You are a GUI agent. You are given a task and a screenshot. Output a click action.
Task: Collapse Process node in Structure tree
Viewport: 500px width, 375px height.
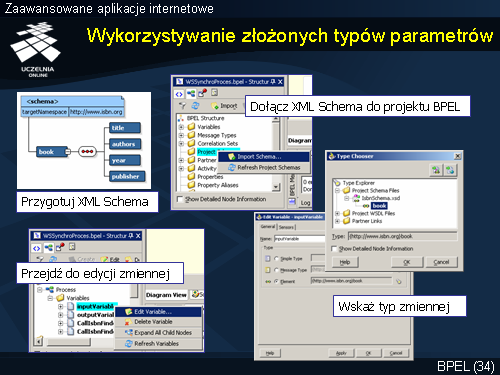40,289
